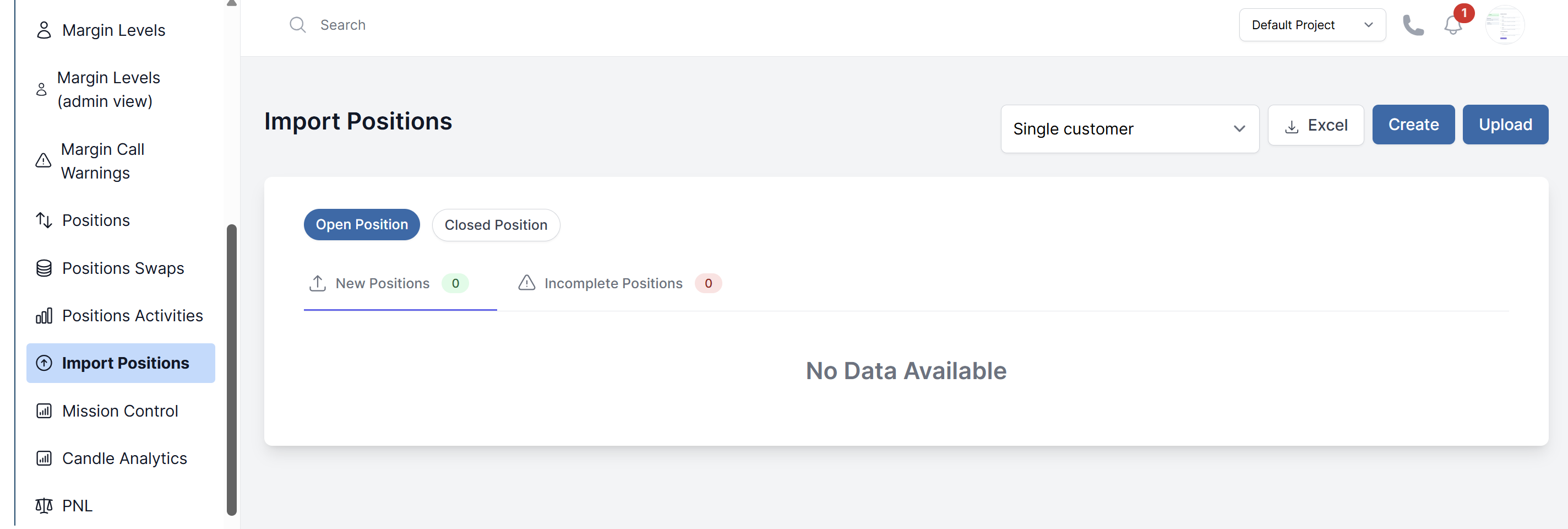
Task: Switch to Open Position toggle
Action: click(362, 225)
